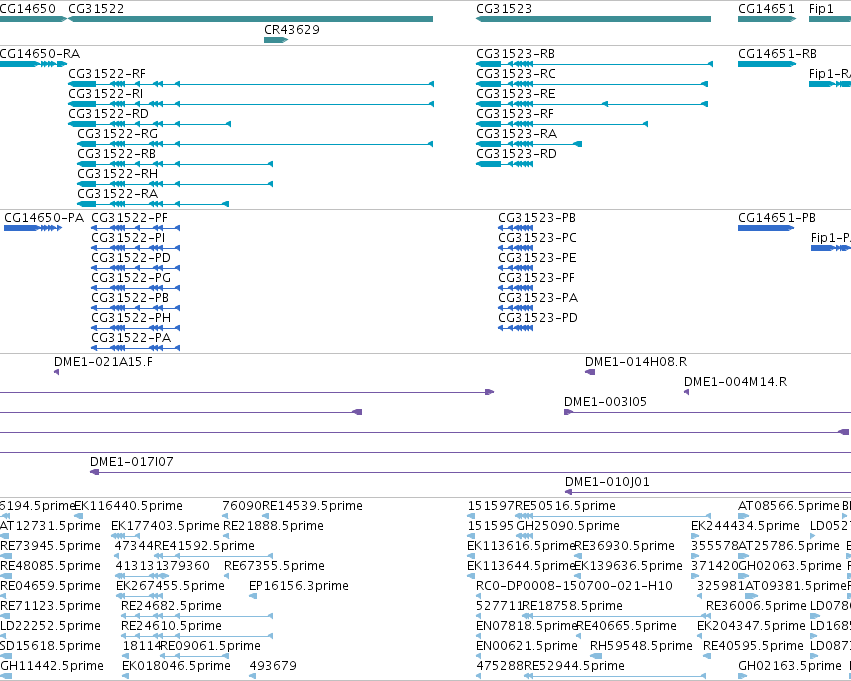Click transcript label CG31522-RF
This screenshot has height=681, width=851.
[107, 74]
